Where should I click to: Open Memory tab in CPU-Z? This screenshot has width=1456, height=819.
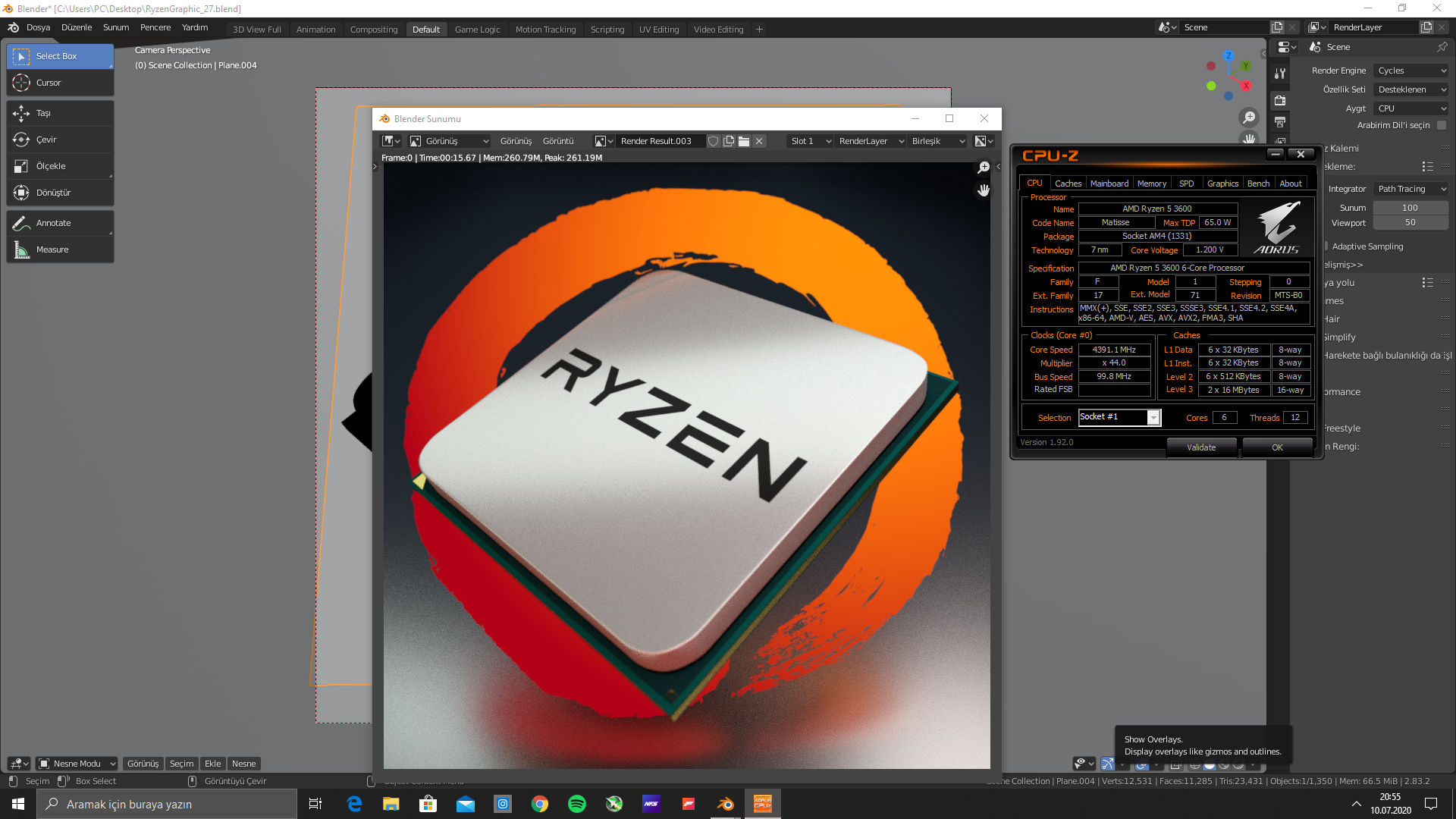1152,184
